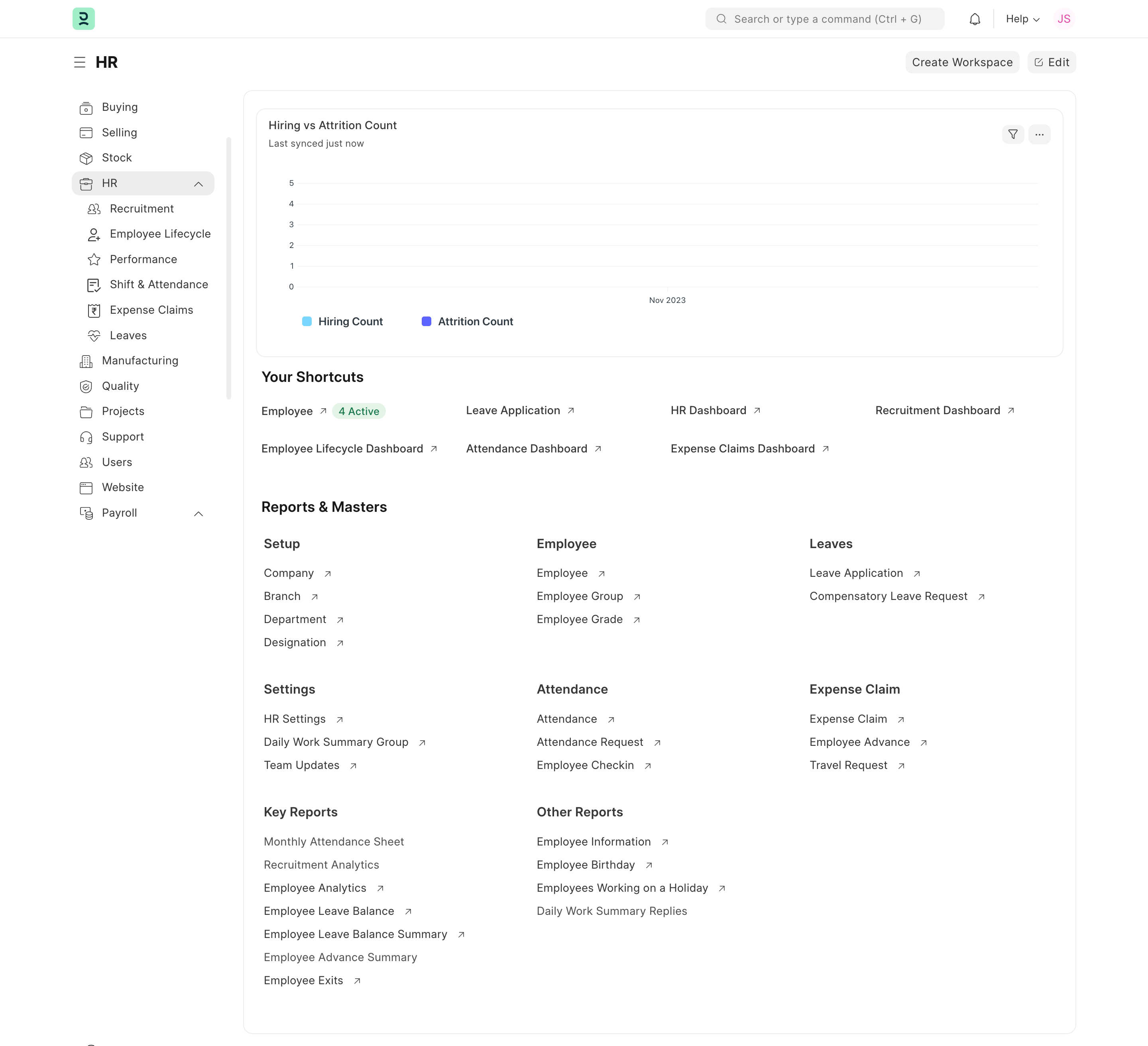Click the Edit workspace button
The width and height of the screenshot is (1148, 1046).
1051,62
